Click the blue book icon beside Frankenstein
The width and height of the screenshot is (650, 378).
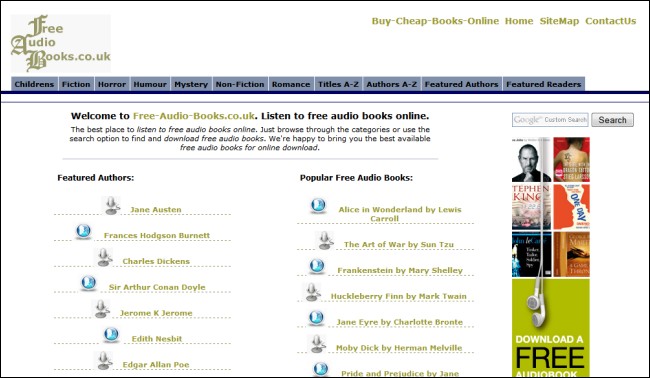[317, 266]
